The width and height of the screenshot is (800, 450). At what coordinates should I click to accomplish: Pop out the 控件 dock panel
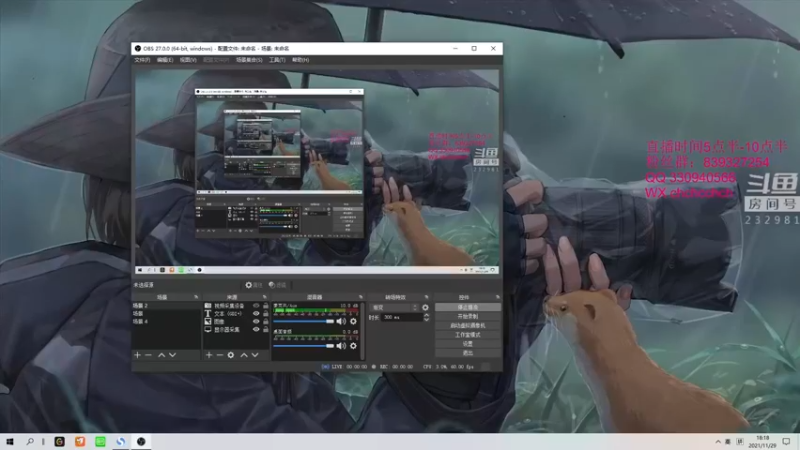[x=497, y=297]
